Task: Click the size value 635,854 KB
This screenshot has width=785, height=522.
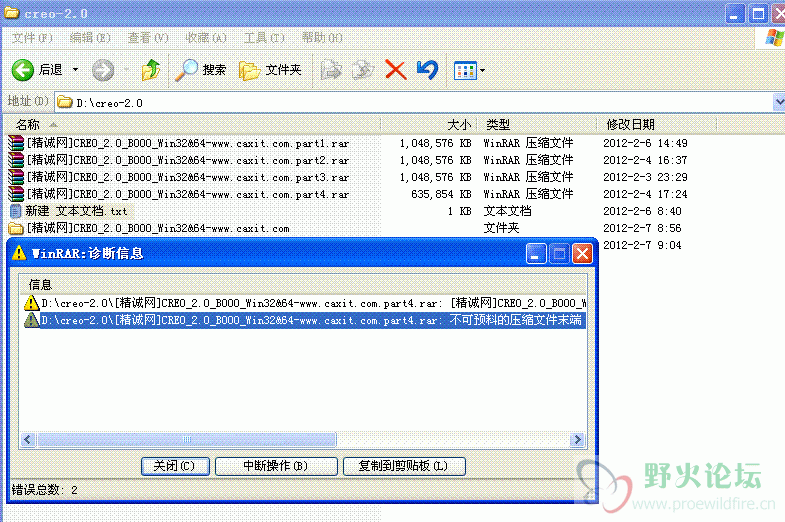Action: [x=441, y=194]
